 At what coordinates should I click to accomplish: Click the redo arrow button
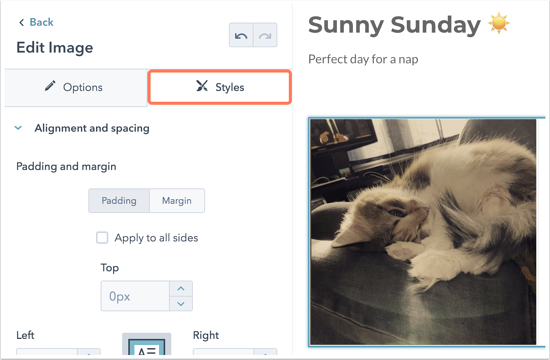(x=265, y=35)
